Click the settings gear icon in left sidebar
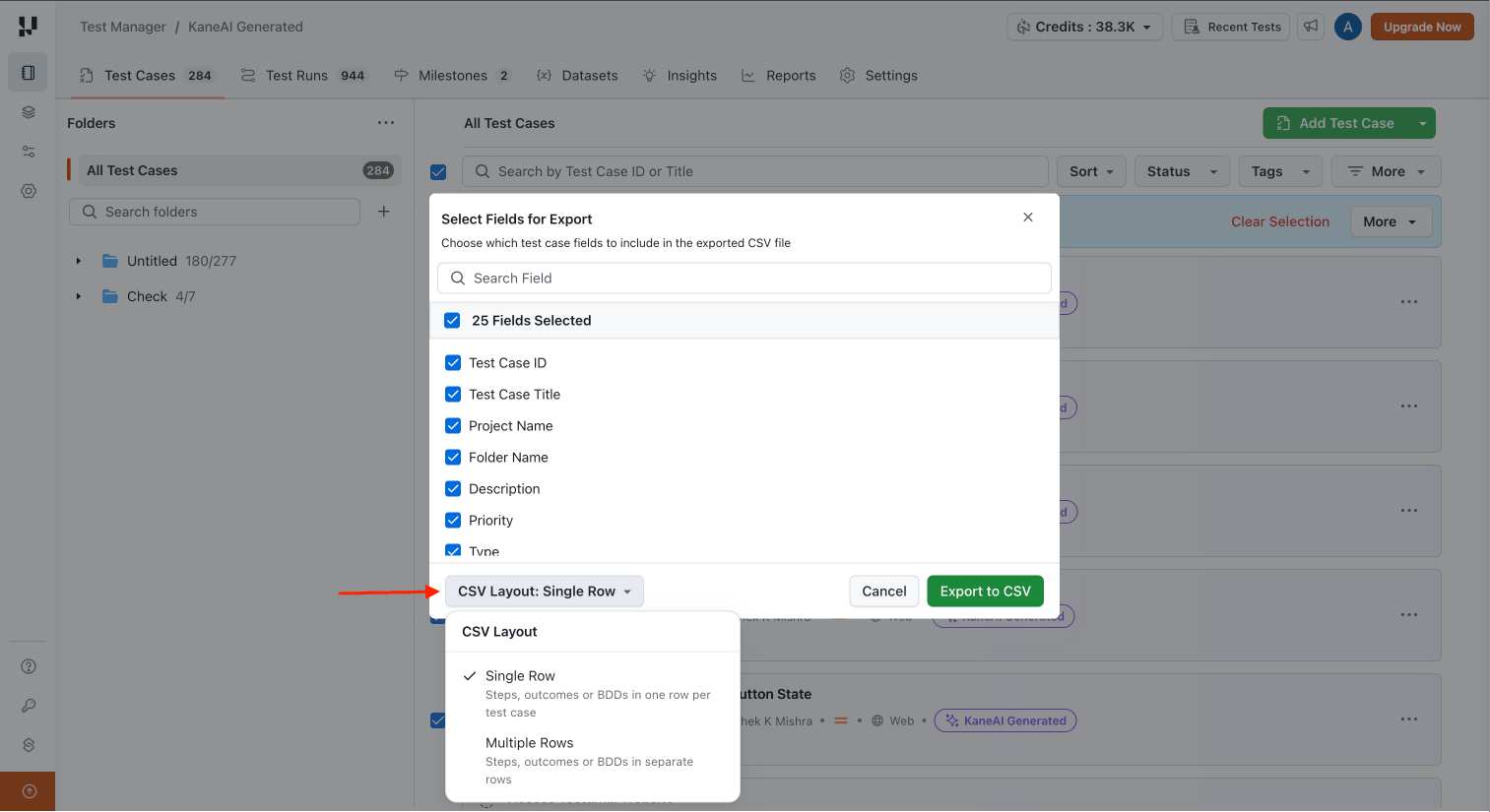The width and height of the screenshot is (1490, 812). tap(29, 191)
